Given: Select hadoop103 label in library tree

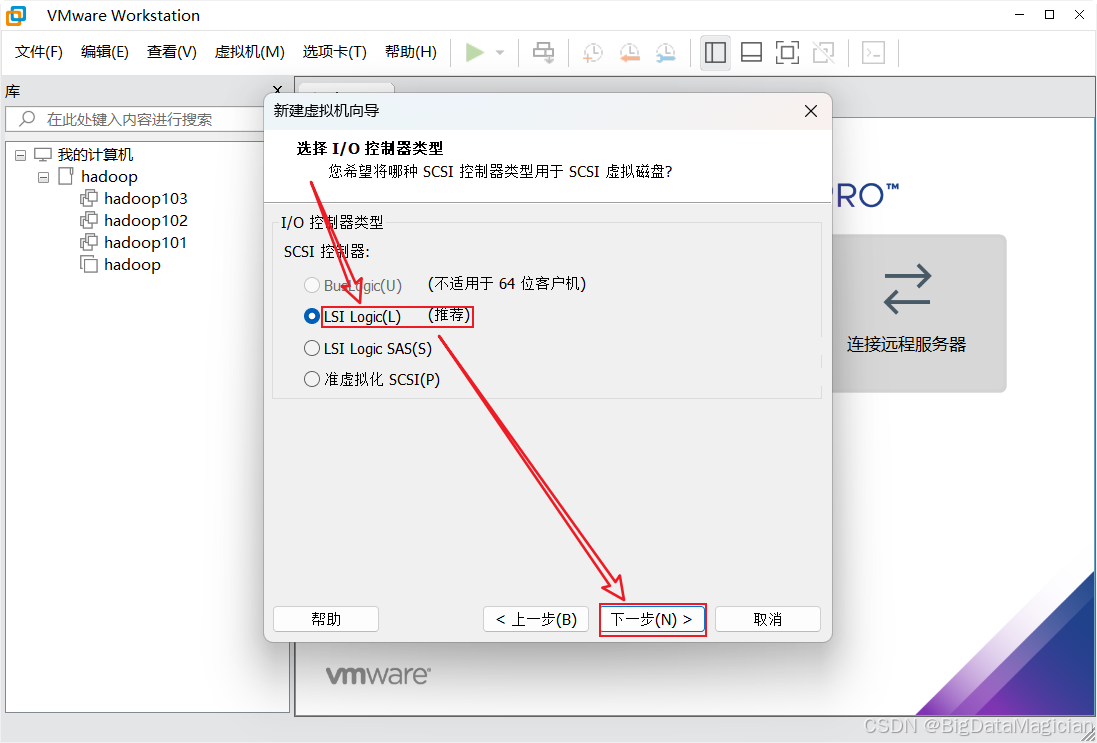Looking at the screenshot, I should pyautogui.click(x=146, y=199).
